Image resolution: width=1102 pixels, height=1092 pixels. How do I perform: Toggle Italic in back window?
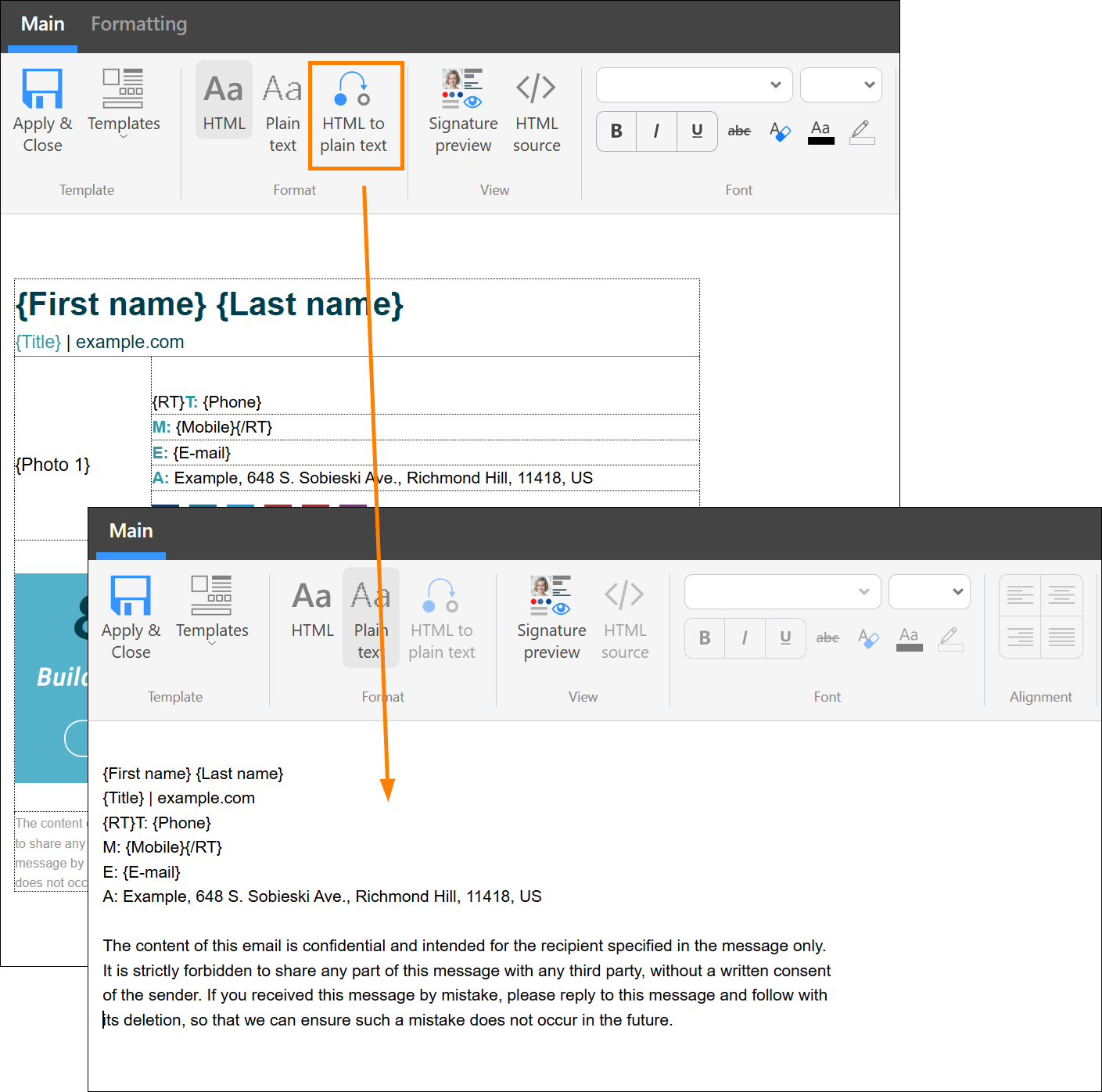tap(656, 131)
